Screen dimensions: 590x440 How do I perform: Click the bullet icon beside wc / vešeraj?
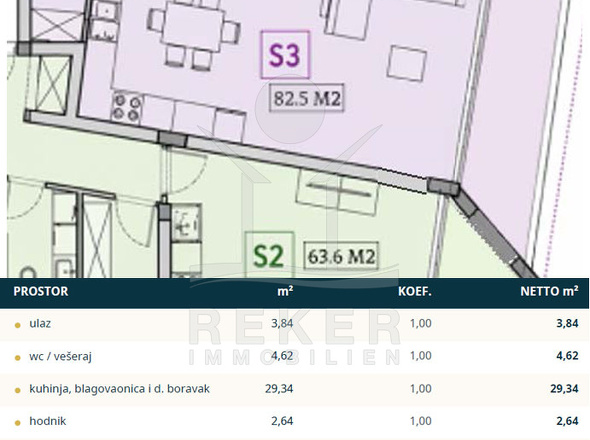(x=17, y=358)
